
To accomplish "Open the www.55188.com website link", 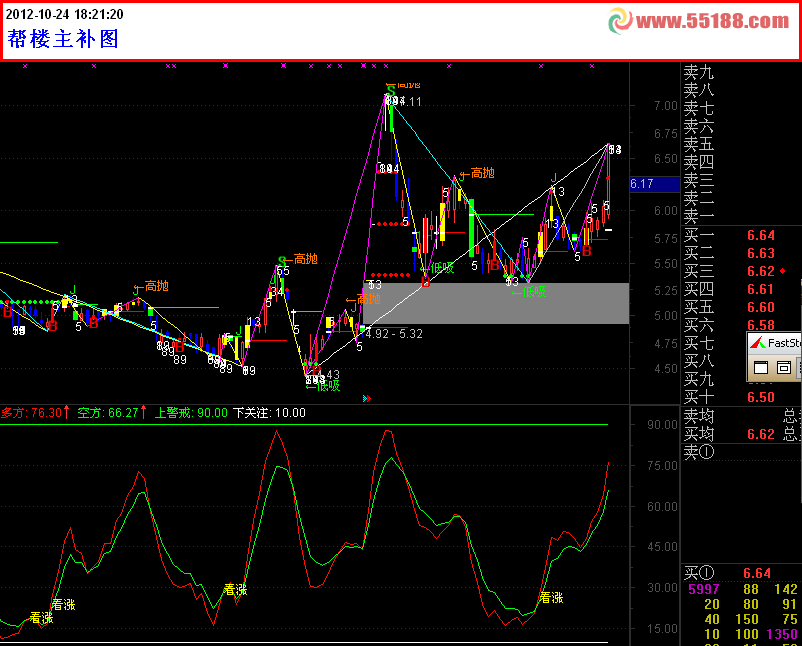I will (712, 21).
